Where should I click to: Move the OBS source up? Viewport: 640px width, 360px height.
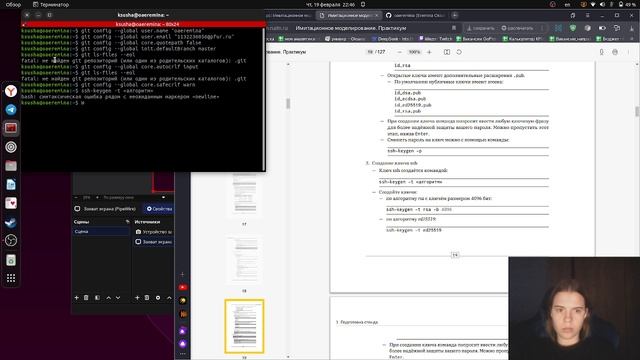pyautogui.click(x=169, y=298)
